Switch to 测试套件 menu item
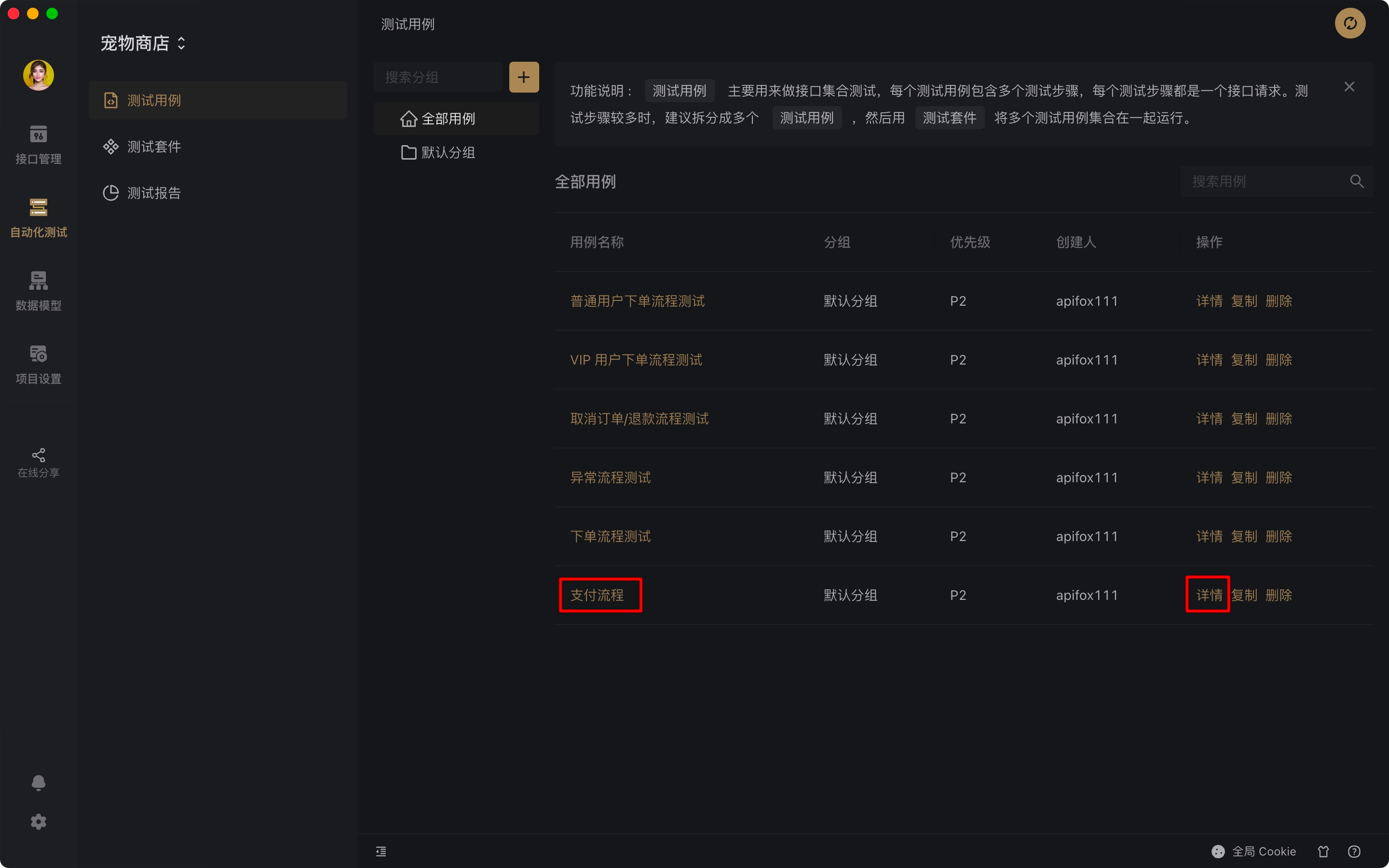The width and height of the screenshot is (1389, 868). click(x=153, y=147)
